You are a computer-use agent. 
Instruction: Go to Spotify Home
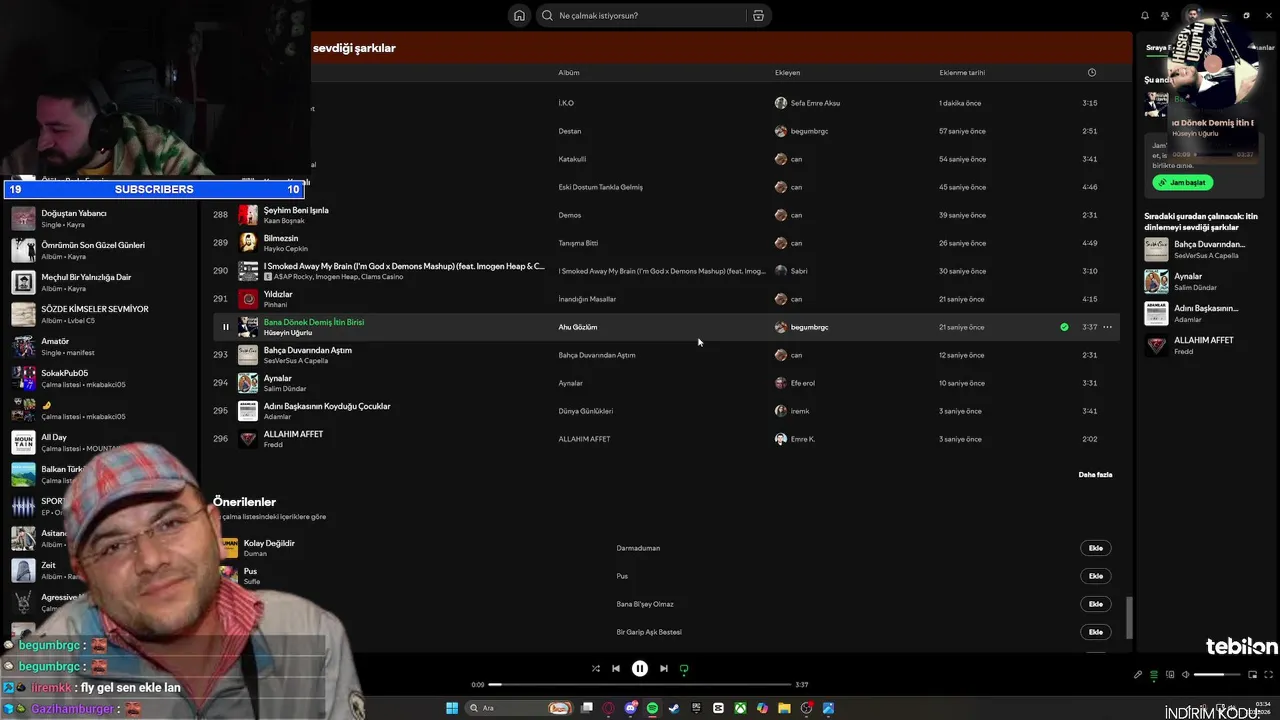point(519,15)
